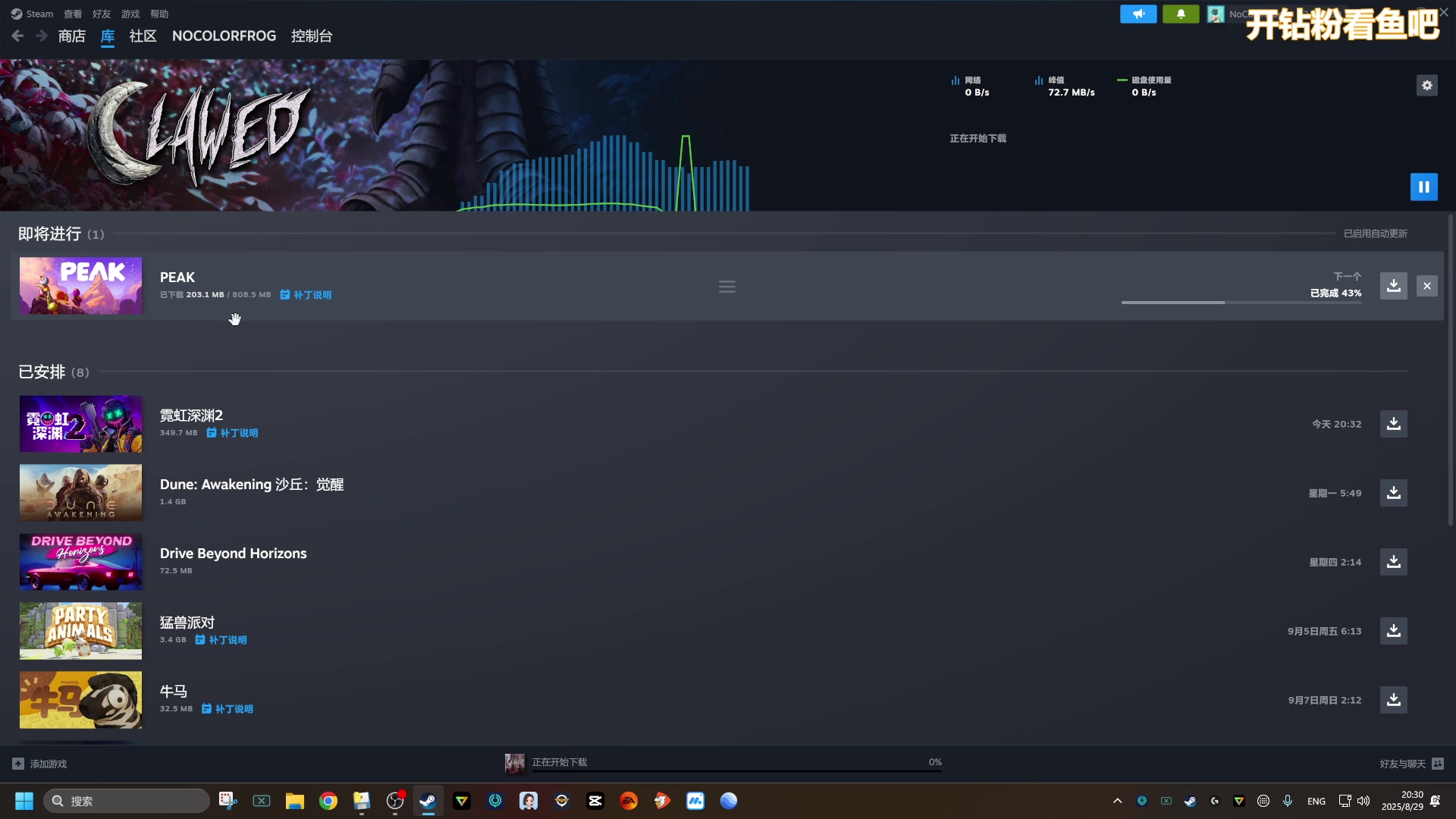Download Dune: Awakening update now

(1393, 493)
